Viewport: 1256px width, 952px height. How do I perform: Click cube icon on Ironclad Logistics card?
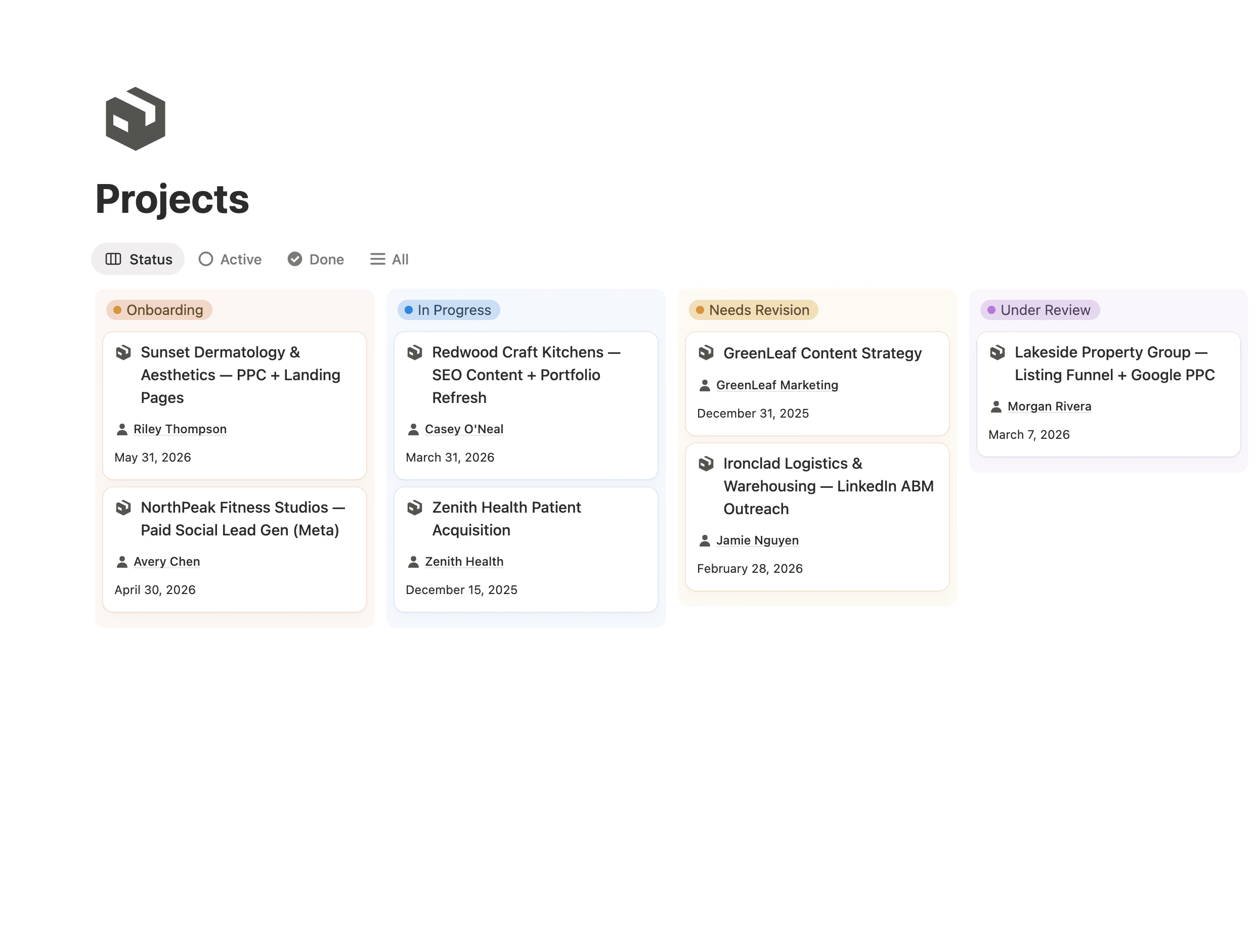click(706, 464)
